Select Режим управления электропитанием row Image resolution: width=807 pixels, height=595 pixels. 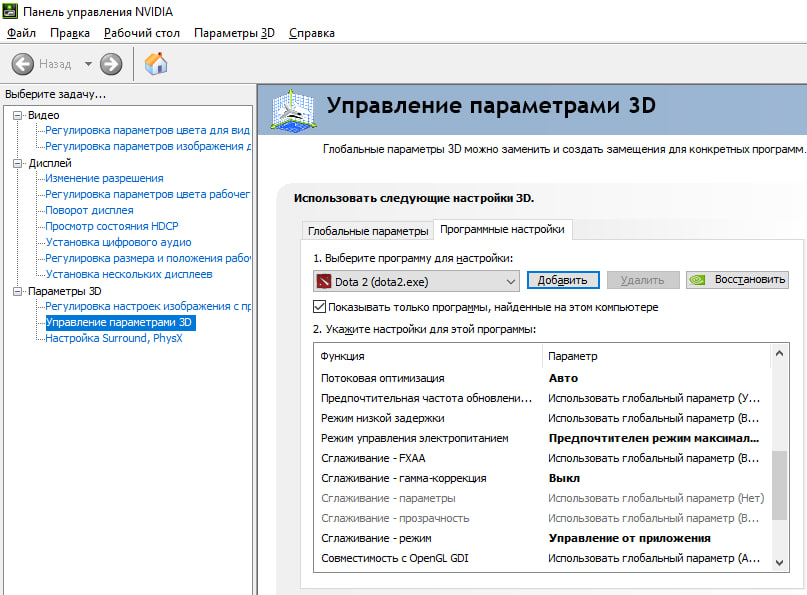542,439
